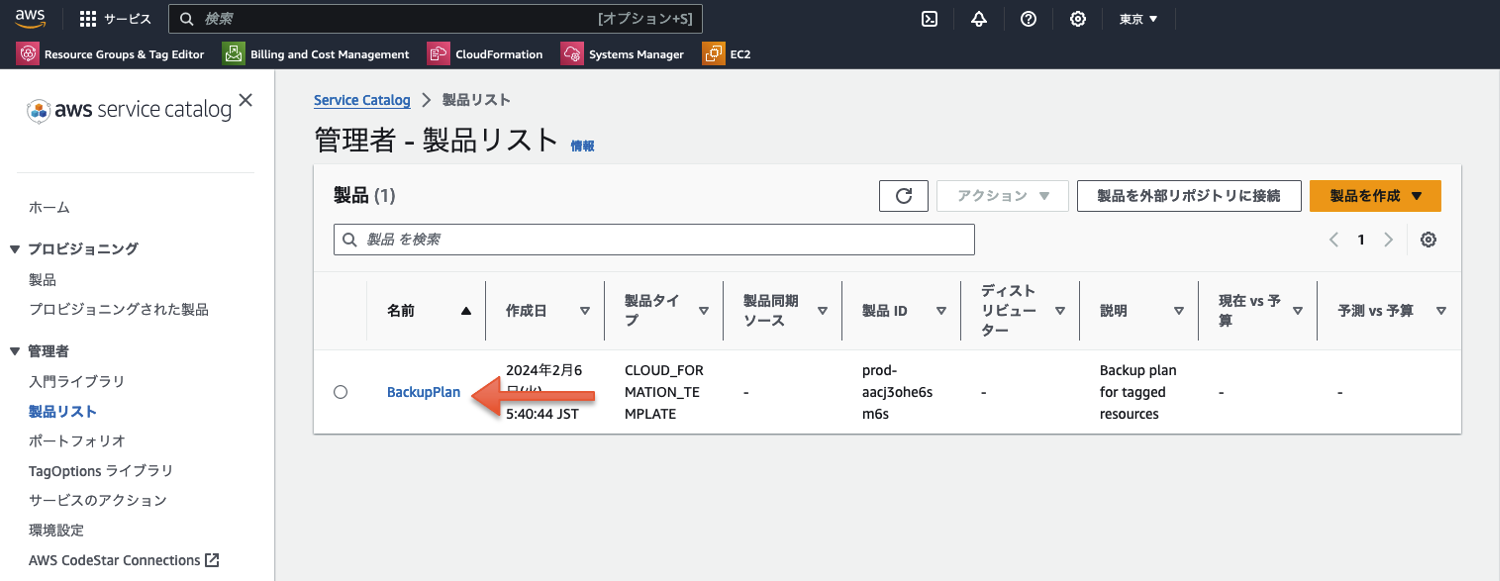Screen dimensions: 1500x581
Task: Select the BackupPlan product radio button
Action: pos(340,391)
